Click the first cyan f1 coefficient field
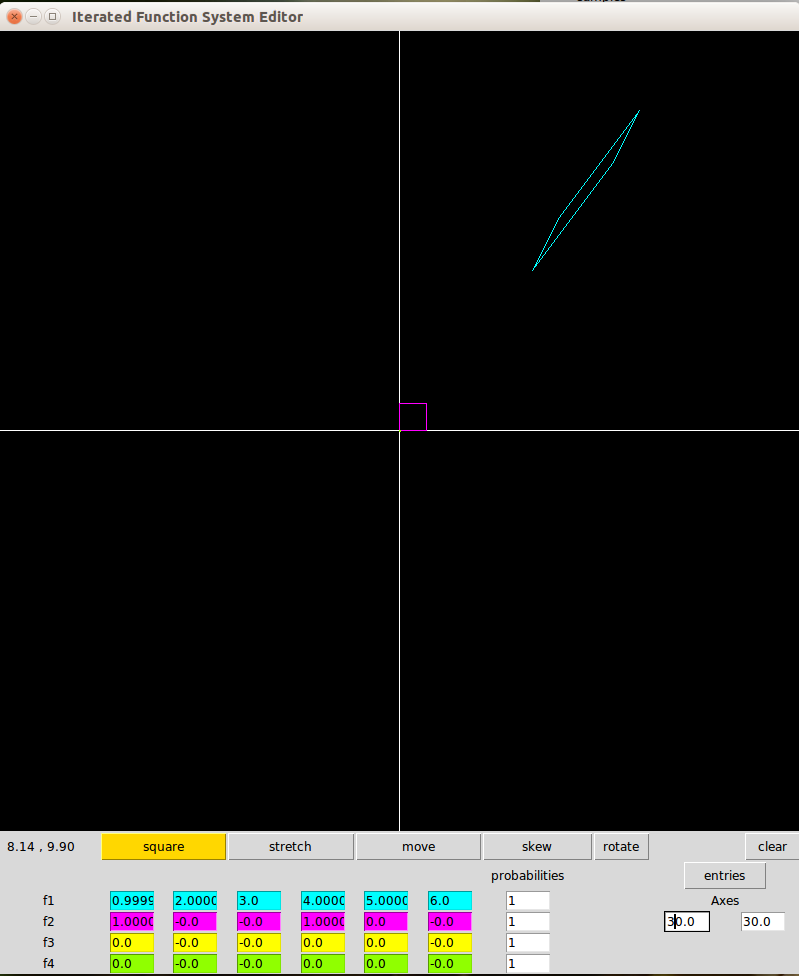The image size is (799, 976). click(x=132, y=901)
